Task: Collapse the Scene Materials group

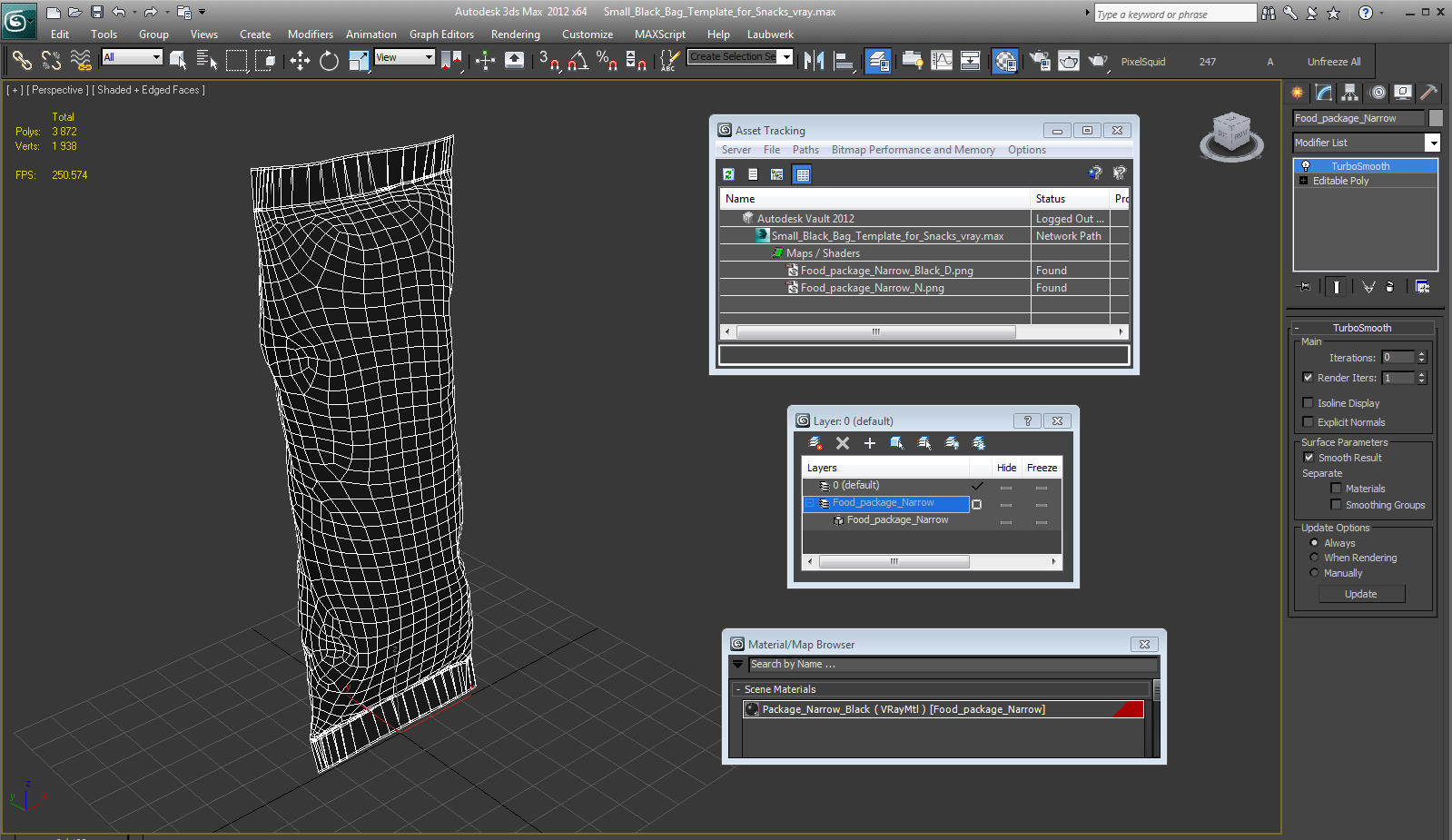Action: click(738, 689)
